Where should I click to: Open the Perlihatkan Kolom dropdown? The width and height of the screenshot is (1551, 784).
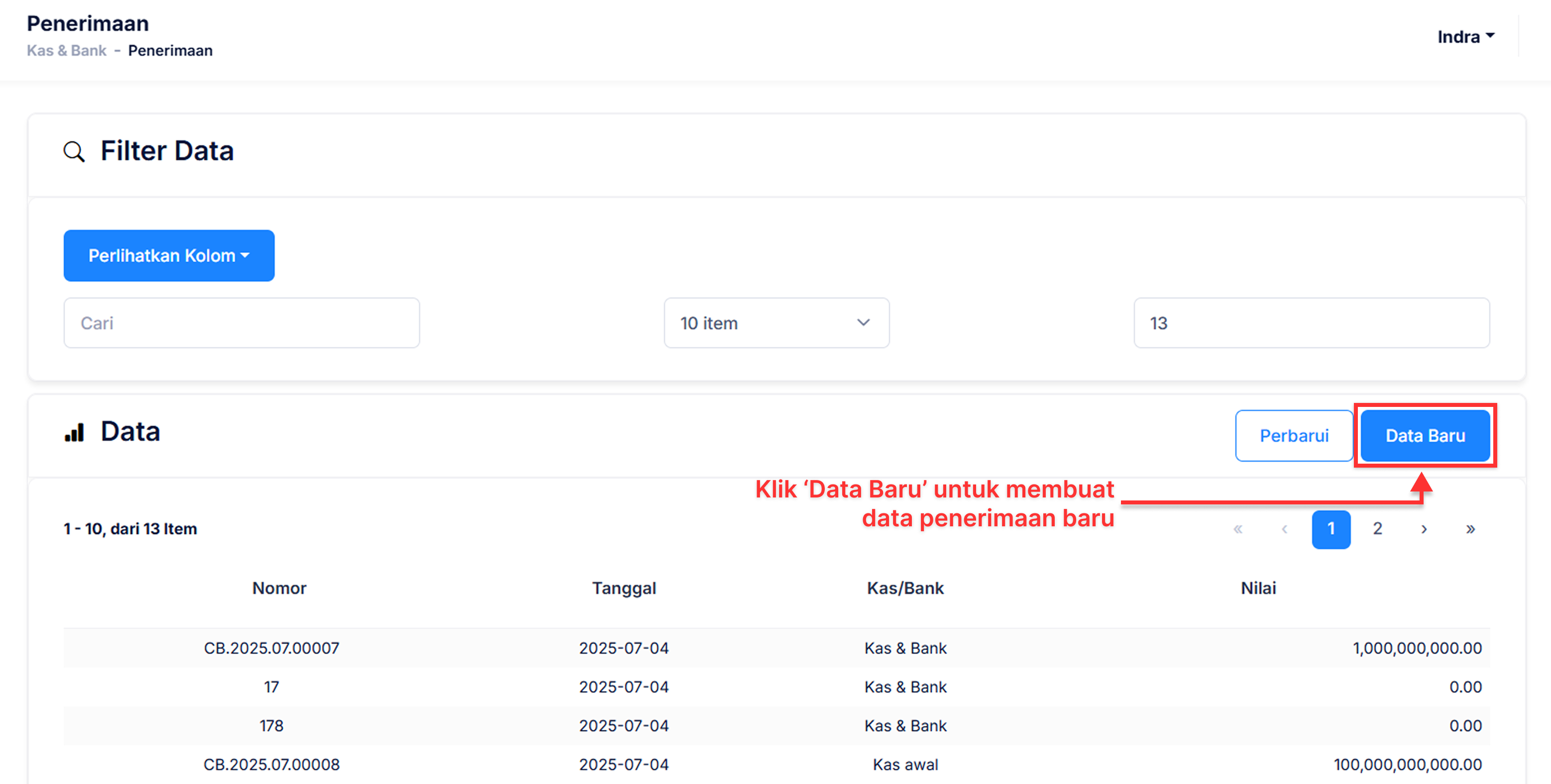(169, 256)
